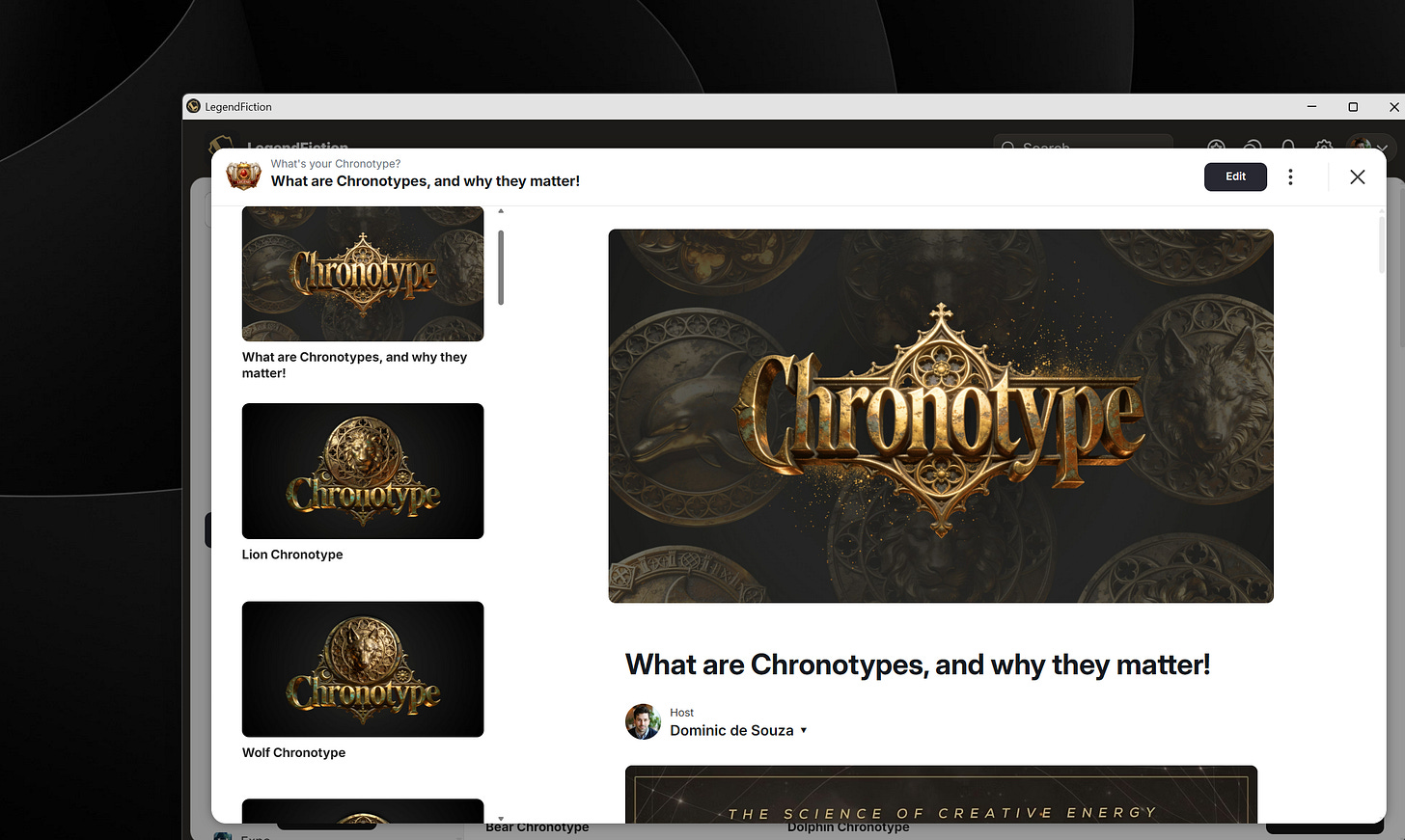Click the Edit button

coord(1235,176)
